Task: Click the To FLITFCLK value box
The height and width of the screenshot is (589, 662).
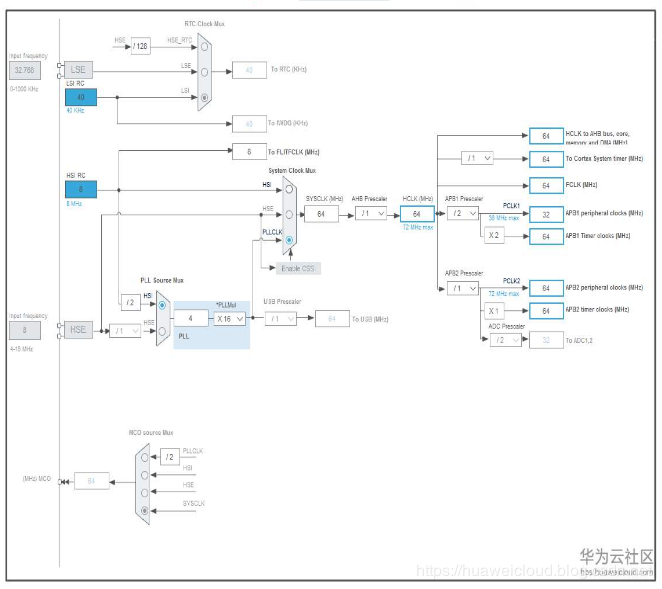Action: point(249,152)
